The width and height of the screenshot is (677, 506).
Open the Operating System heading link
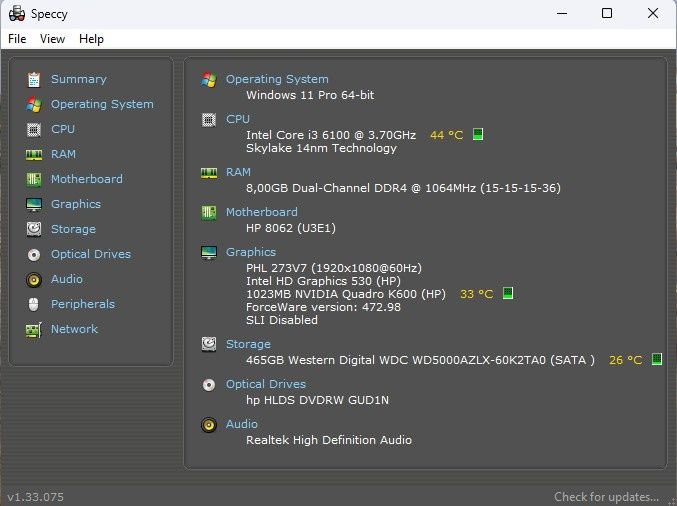click(x=277, y=79)
